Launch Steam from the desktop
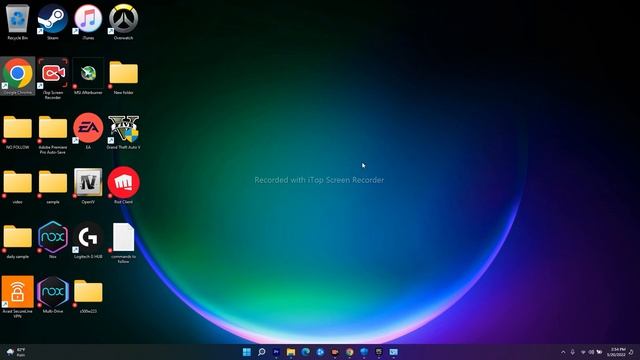640x360 pixels. pyautogui.click(x=53, y=22)
